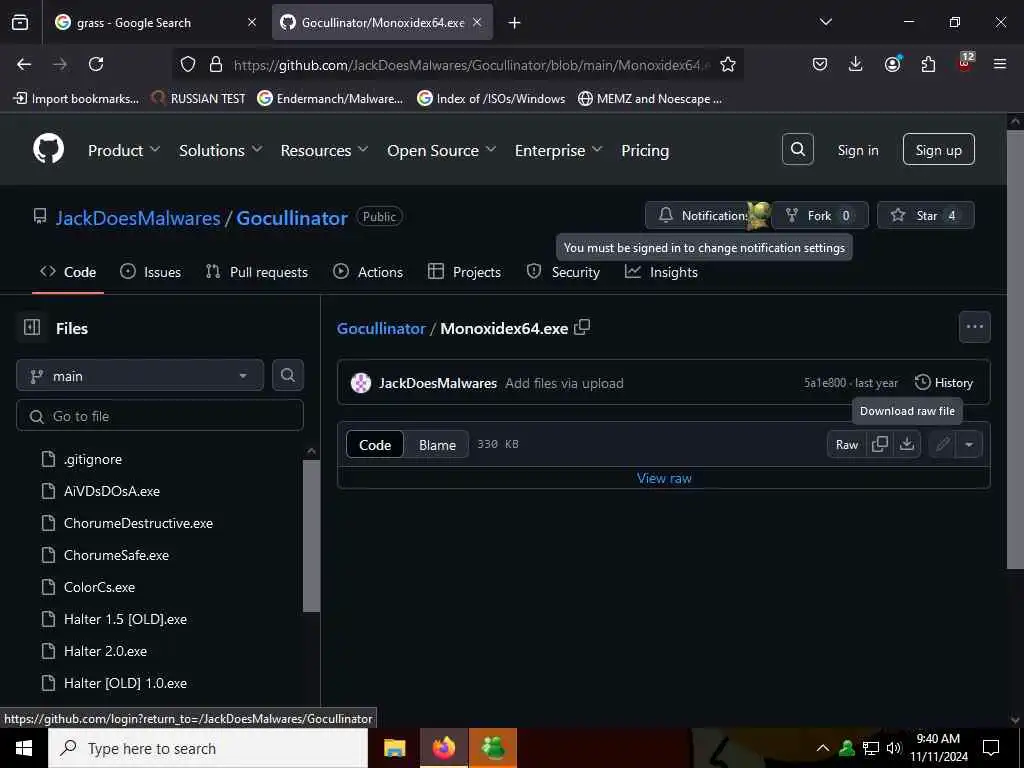Click the Sign in link
Viewport: 1024px width, 768px height.
(x=857, y=150)
